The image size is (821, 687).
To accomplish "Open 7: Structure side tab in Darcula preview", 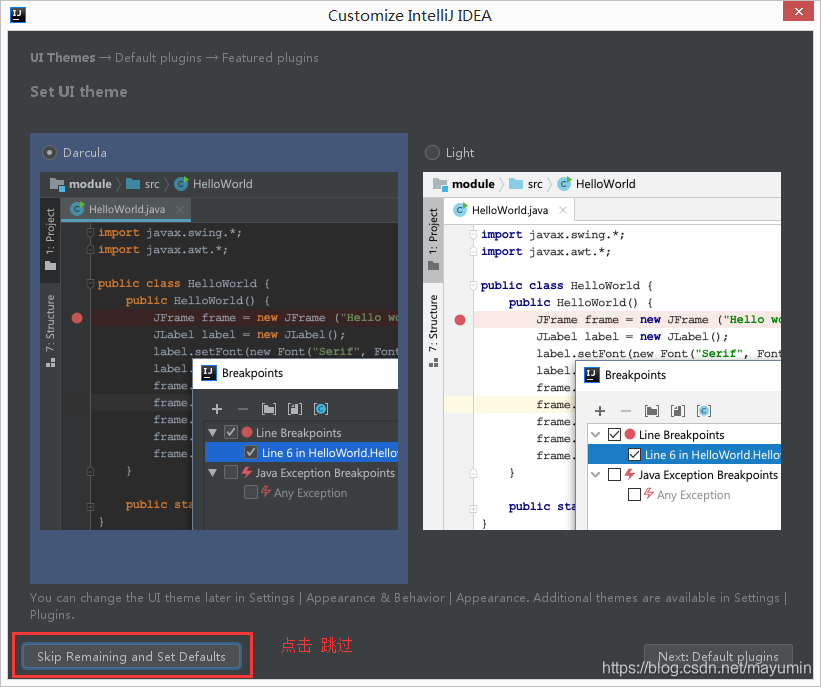I will [50, 330].
